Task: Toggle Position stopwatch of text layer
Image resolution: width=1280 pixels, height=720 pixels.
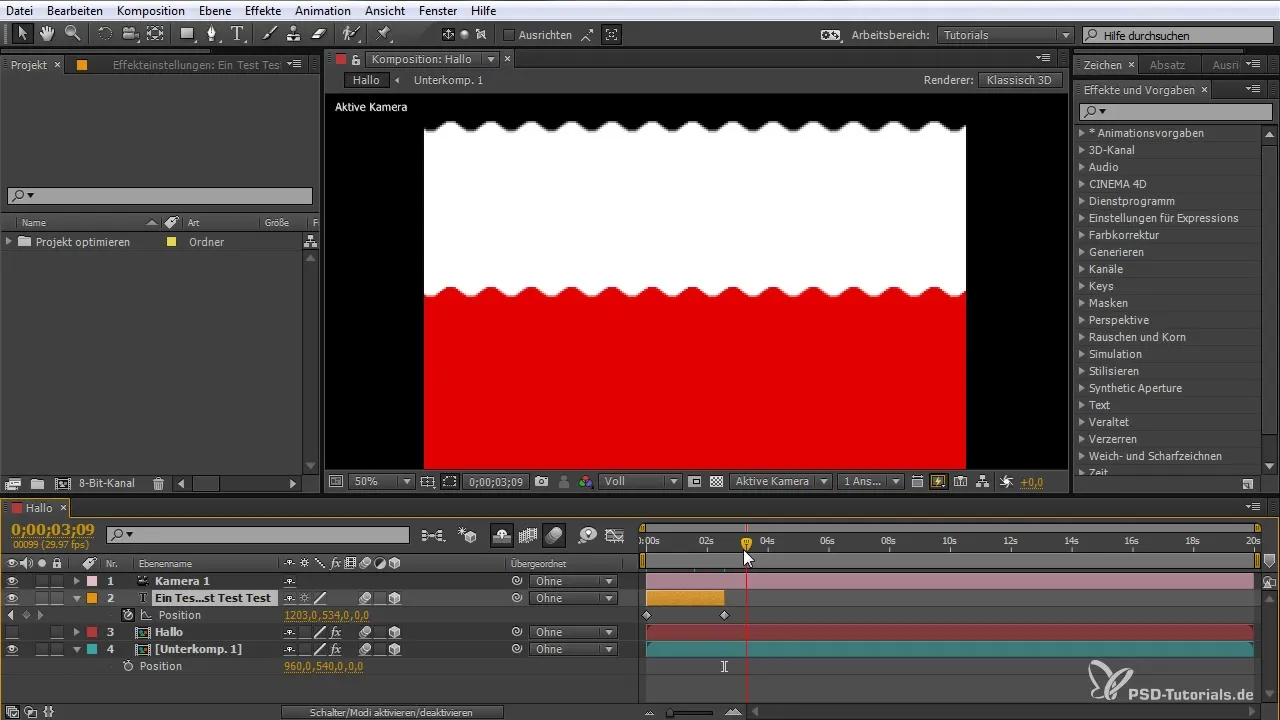Action: point(128,615)
